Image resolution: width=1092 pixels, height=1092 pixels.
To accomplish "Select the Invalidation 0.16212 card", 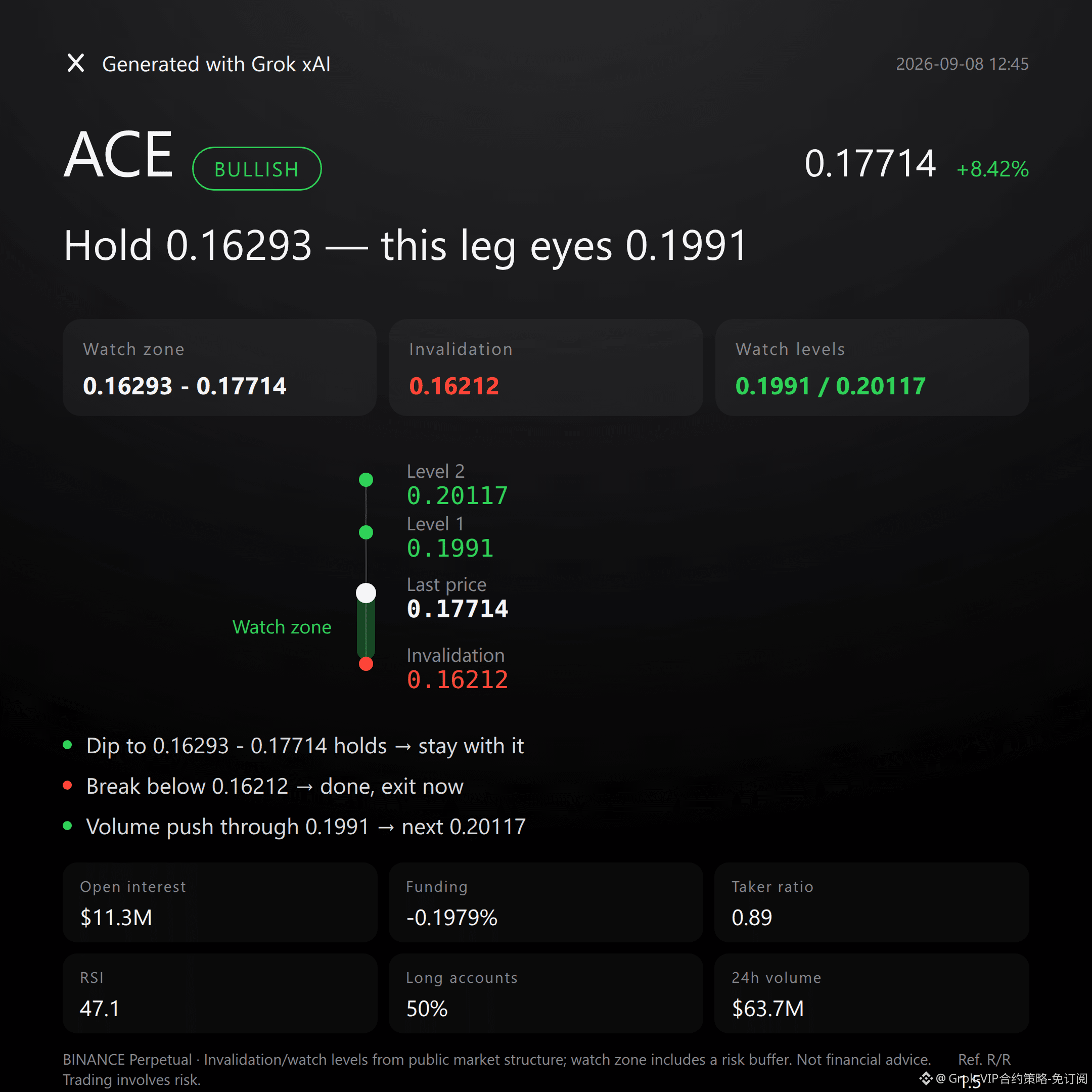I will (546, 368).
